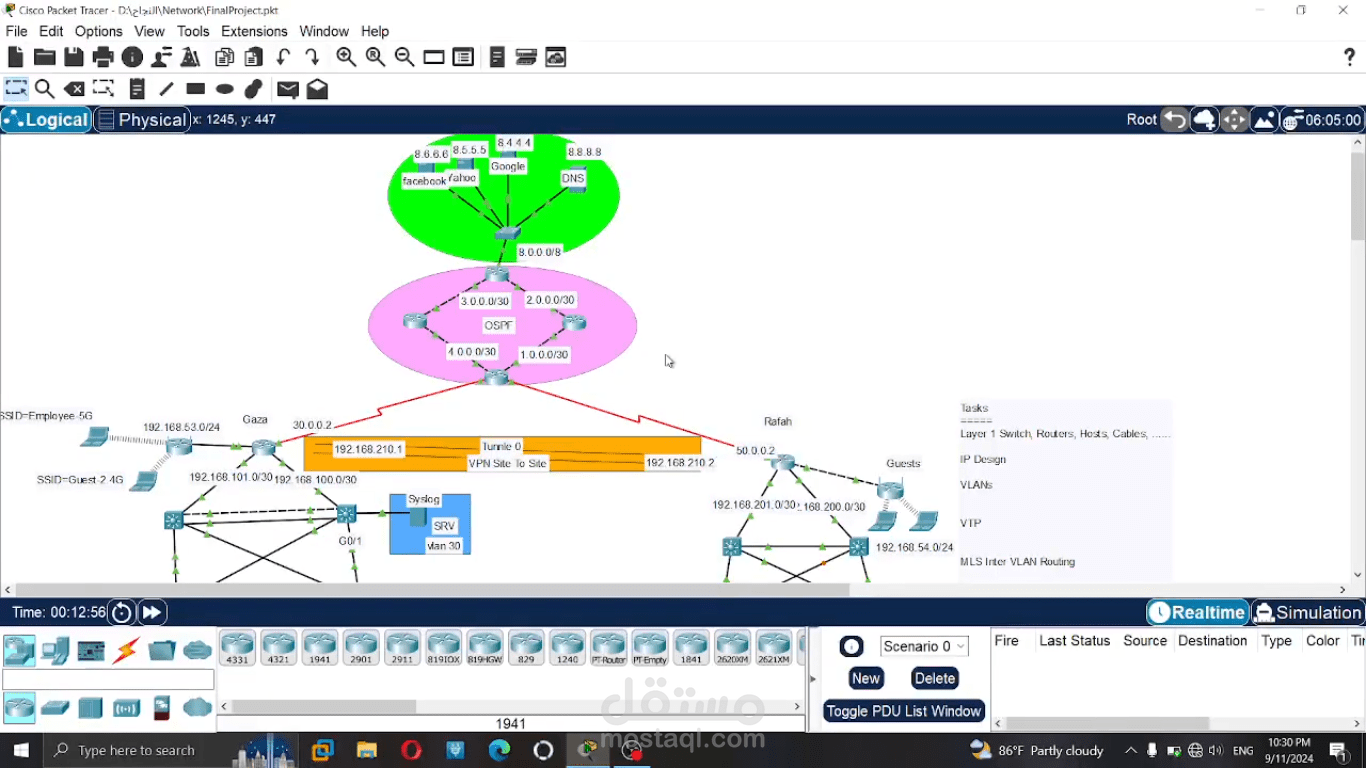Place a Note with the note tool
The height and width of the screenshot is (768, 1366).
[x=137, y=89]
